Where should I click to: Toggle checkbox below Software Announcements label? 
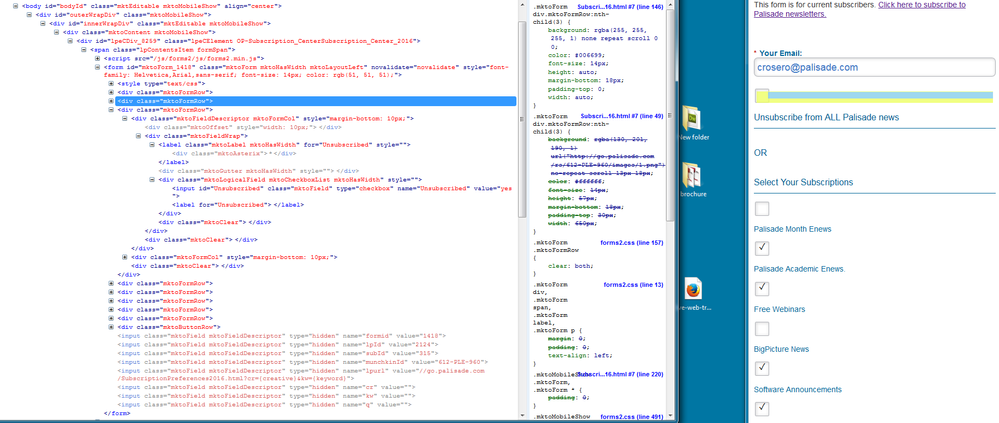click(762, 408)
